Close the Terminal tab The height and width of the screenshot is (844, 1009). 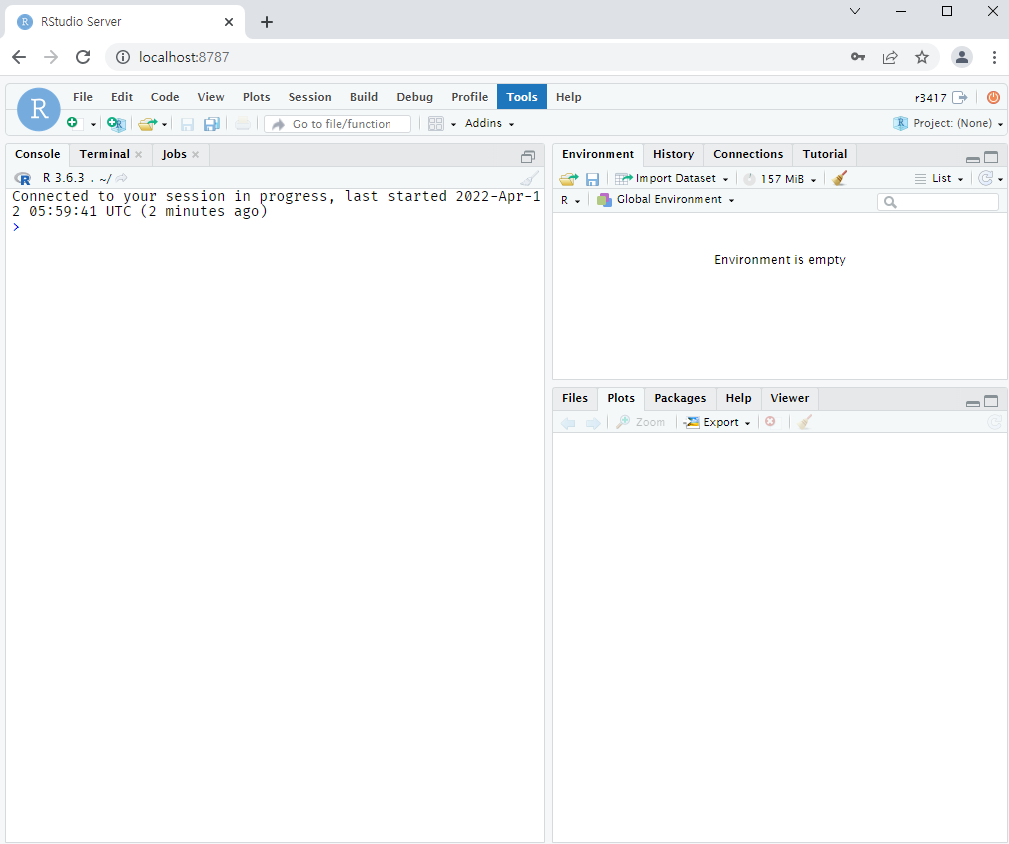(138, 154)
